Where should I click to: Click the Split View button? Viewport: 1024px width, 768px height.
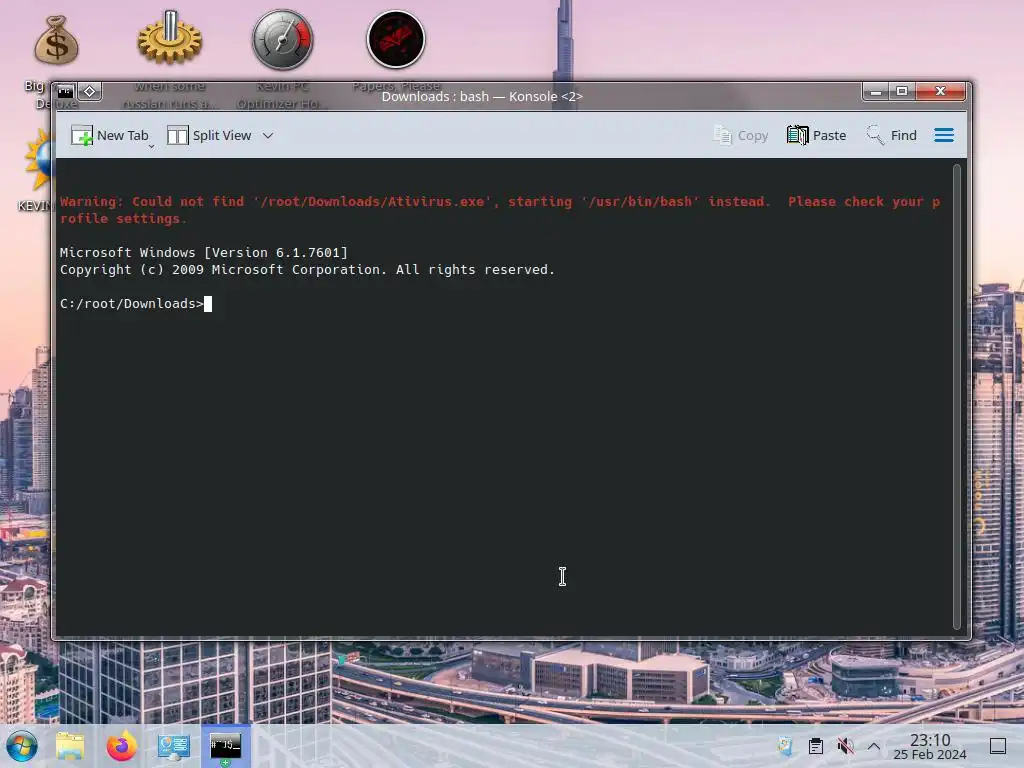click(209, 135)
